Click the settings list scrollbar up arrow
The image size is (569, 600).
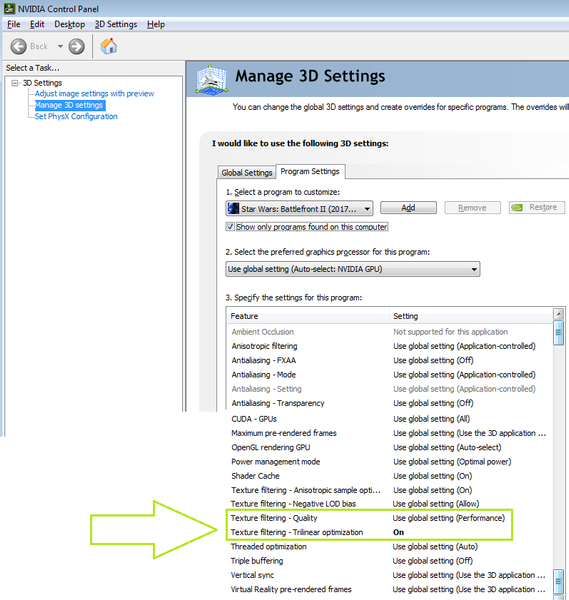[559, 314]
